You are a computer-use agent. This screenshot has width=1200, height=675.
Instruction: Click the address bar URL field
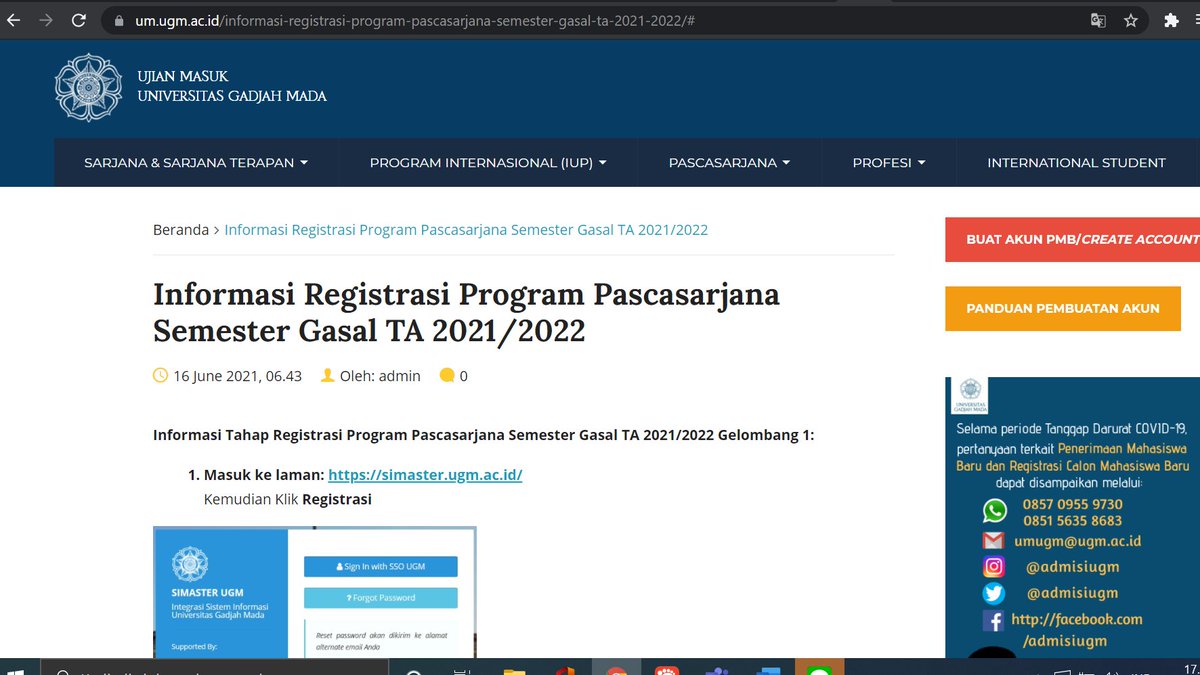click(x=600, y=20)
